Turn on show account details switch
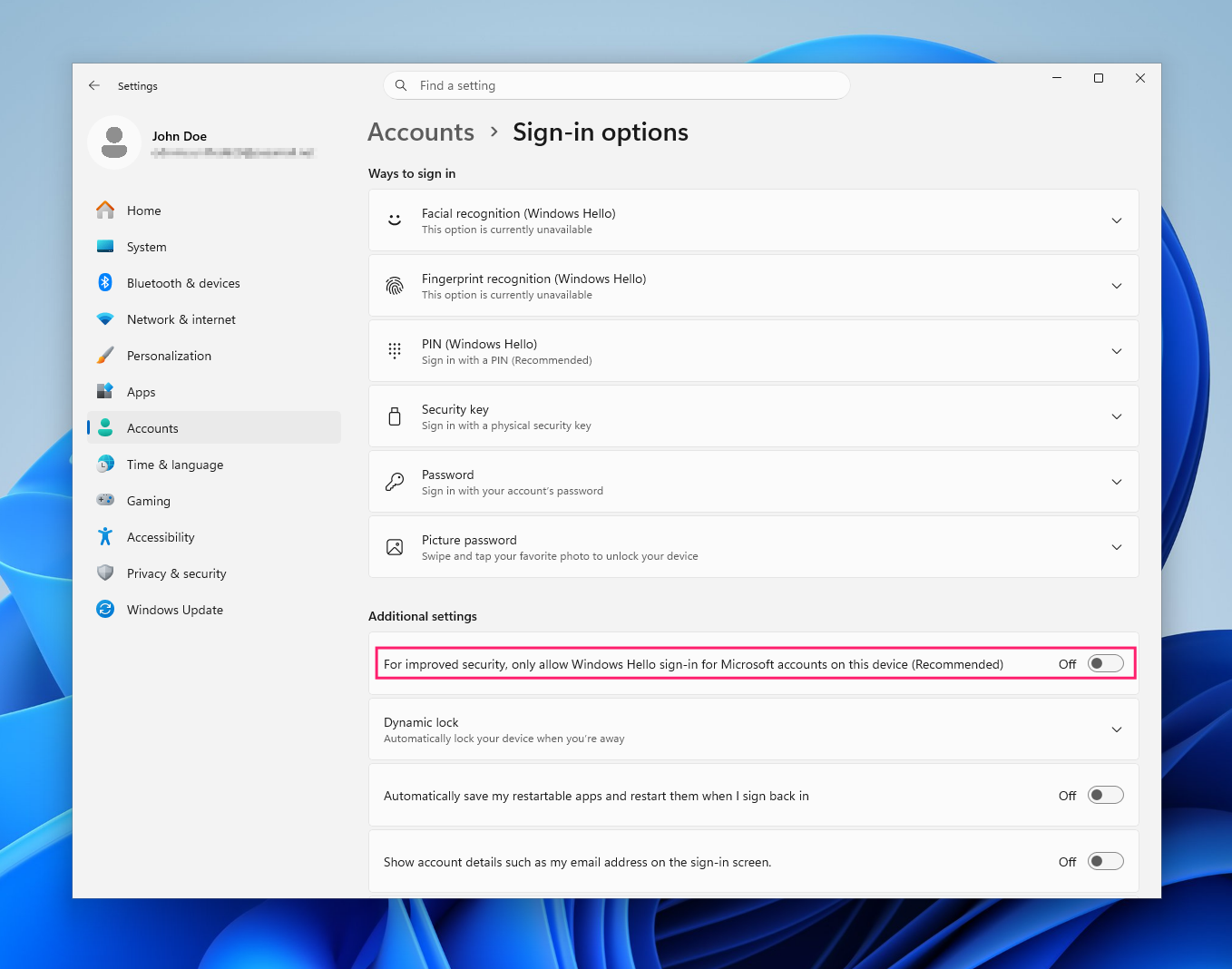The height and width of the screenshot is (969, 1232). click(x=1106, y=862)
